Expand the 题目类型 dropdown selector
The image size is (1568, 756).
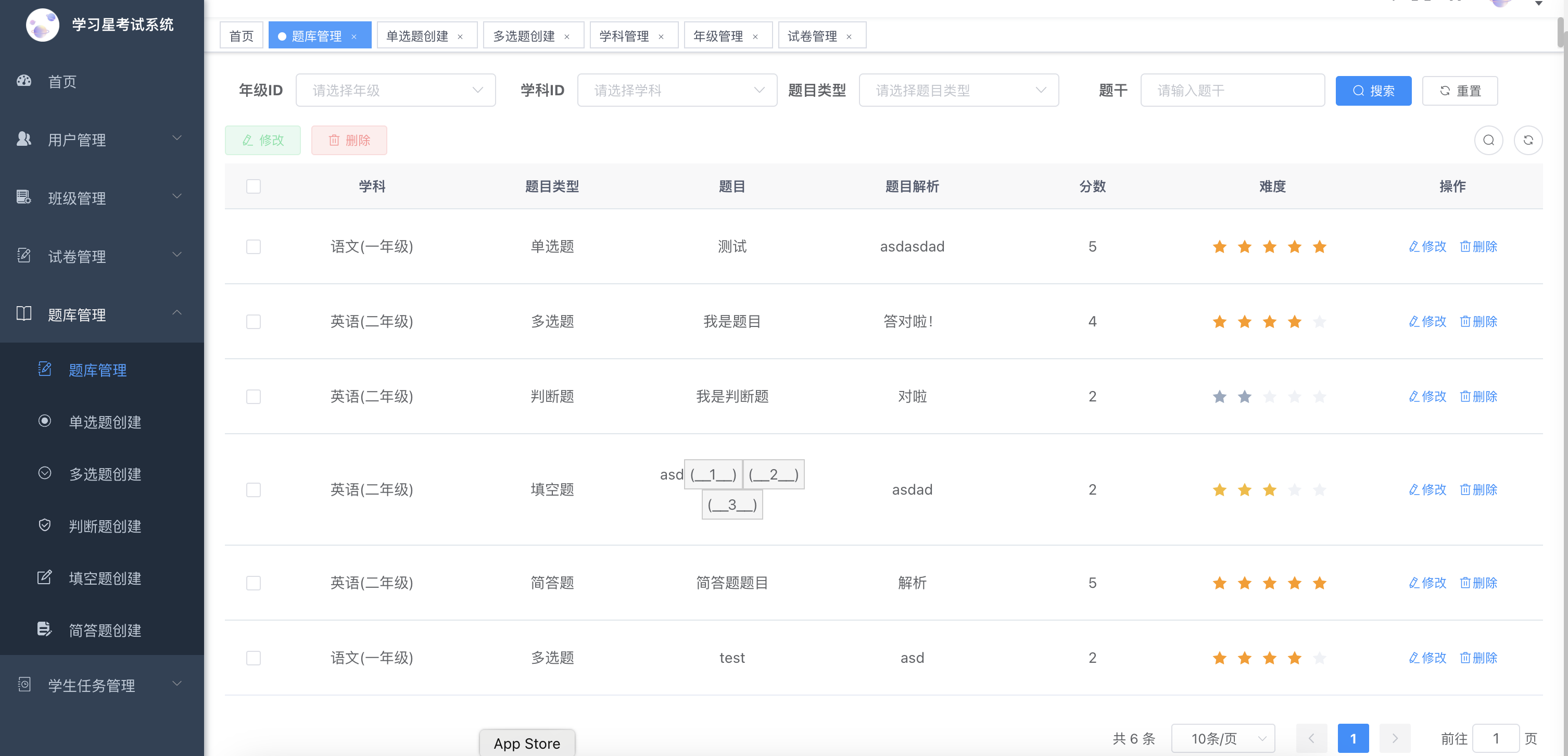tap(957, 91)
